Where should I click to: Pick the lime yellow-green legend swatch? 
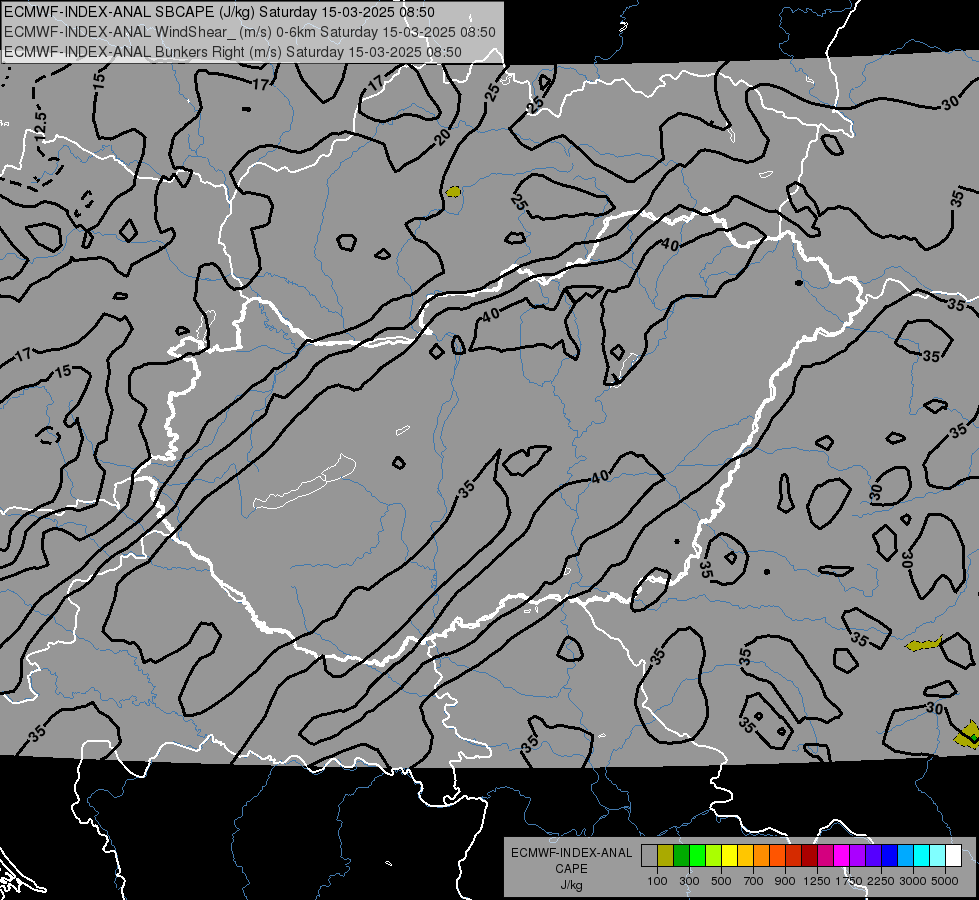pos(714,856)
